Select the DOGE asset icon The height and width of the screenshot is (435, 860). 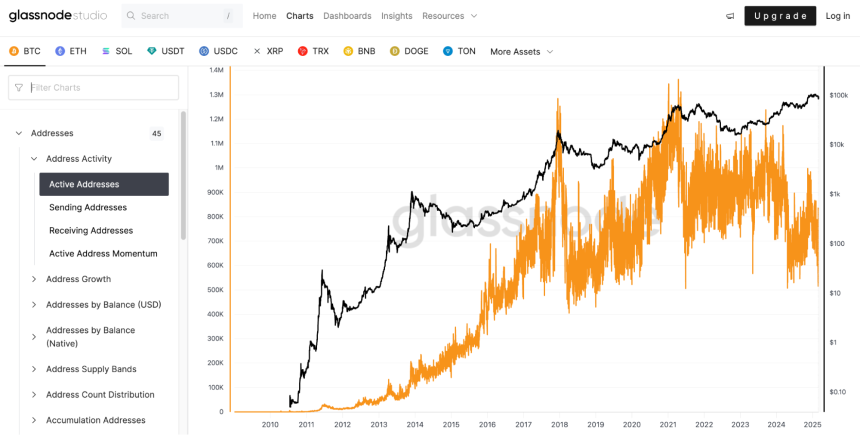(x=394, y=52)
